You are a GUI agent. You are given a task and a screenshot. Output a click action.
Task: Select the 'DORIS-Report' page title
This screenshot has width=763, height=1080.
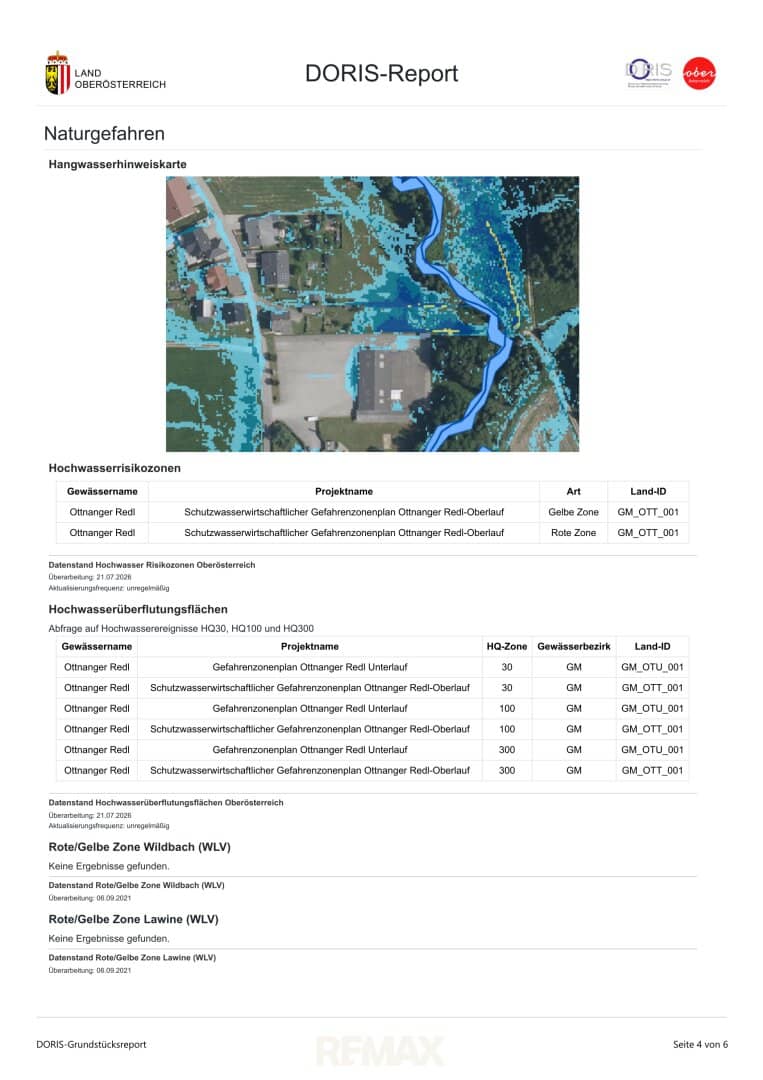[382, 73]
